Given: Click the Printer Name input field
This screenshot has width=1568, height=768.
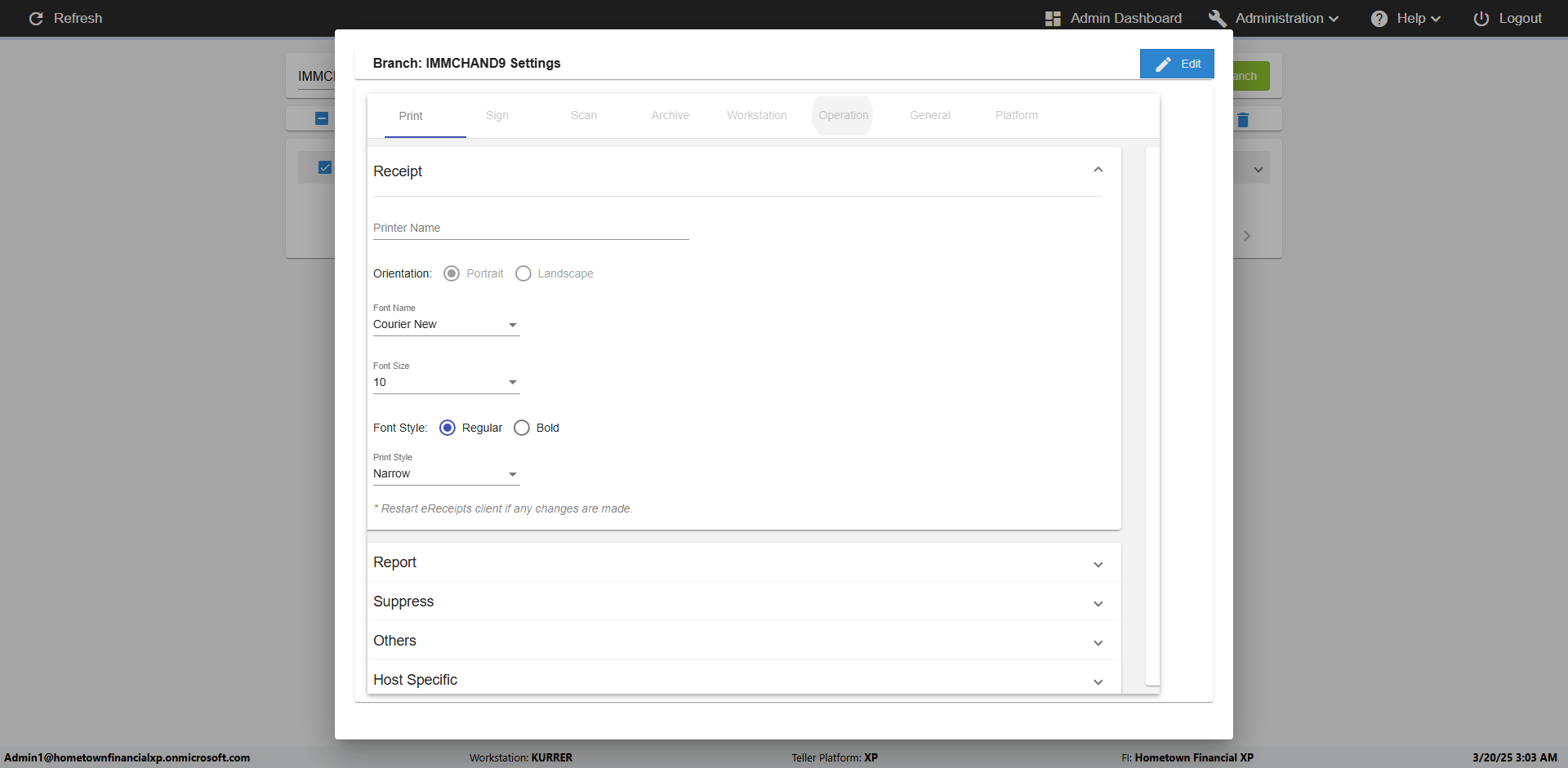Looking at the screenshot, I should point(531,229).
